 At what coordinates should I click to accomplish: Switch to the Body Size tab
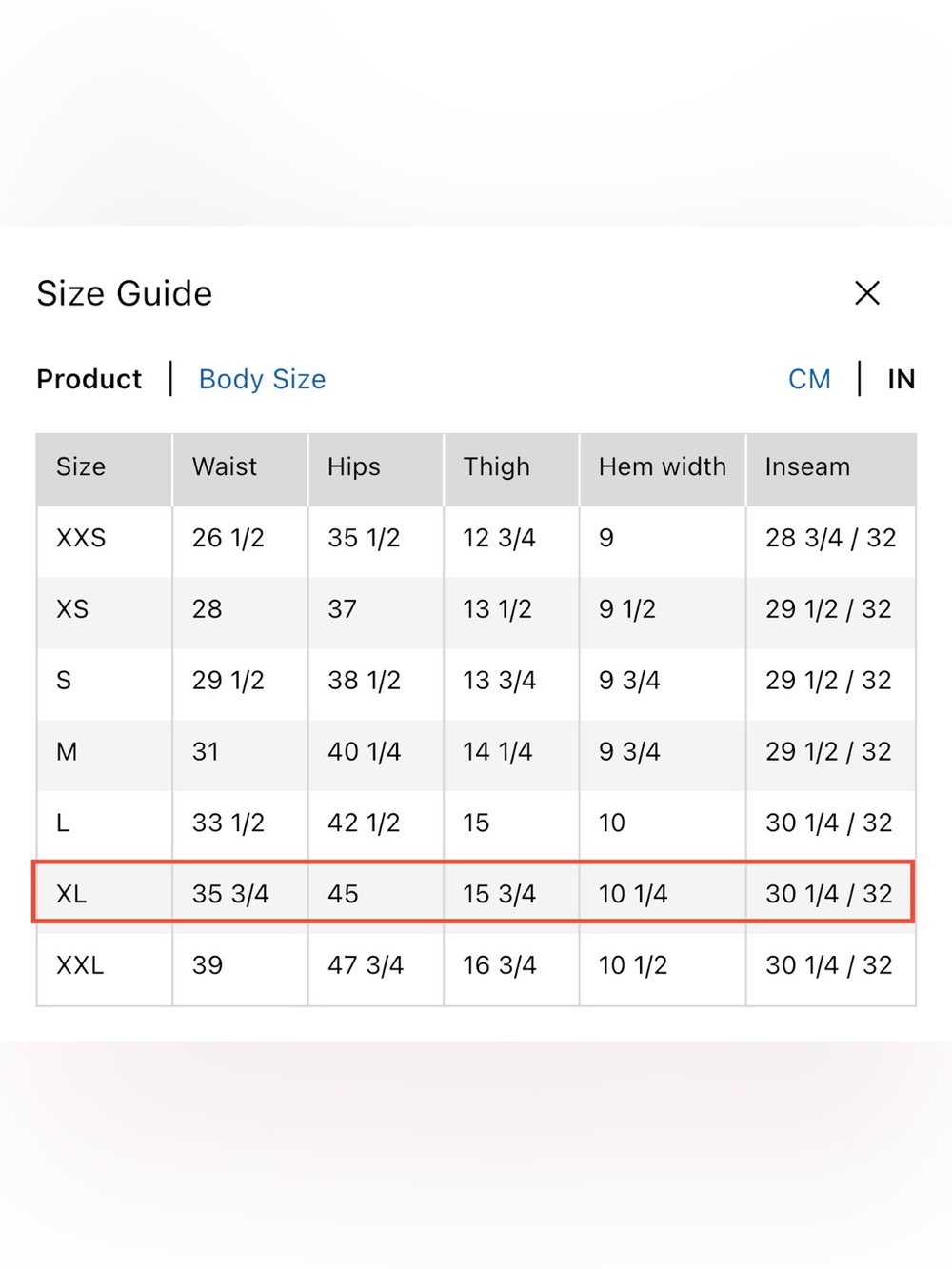pyautogui.click(x=262, y=379)
